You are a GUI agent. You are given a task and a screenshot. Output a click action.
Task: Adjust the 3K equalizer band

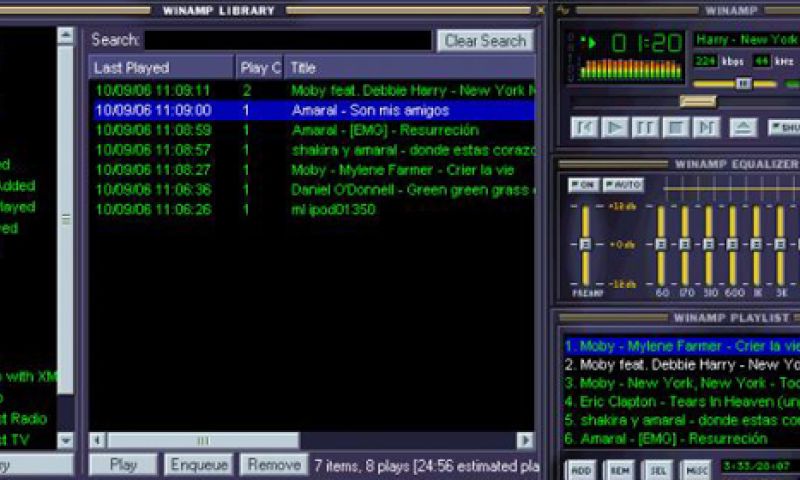click(780, 244)
